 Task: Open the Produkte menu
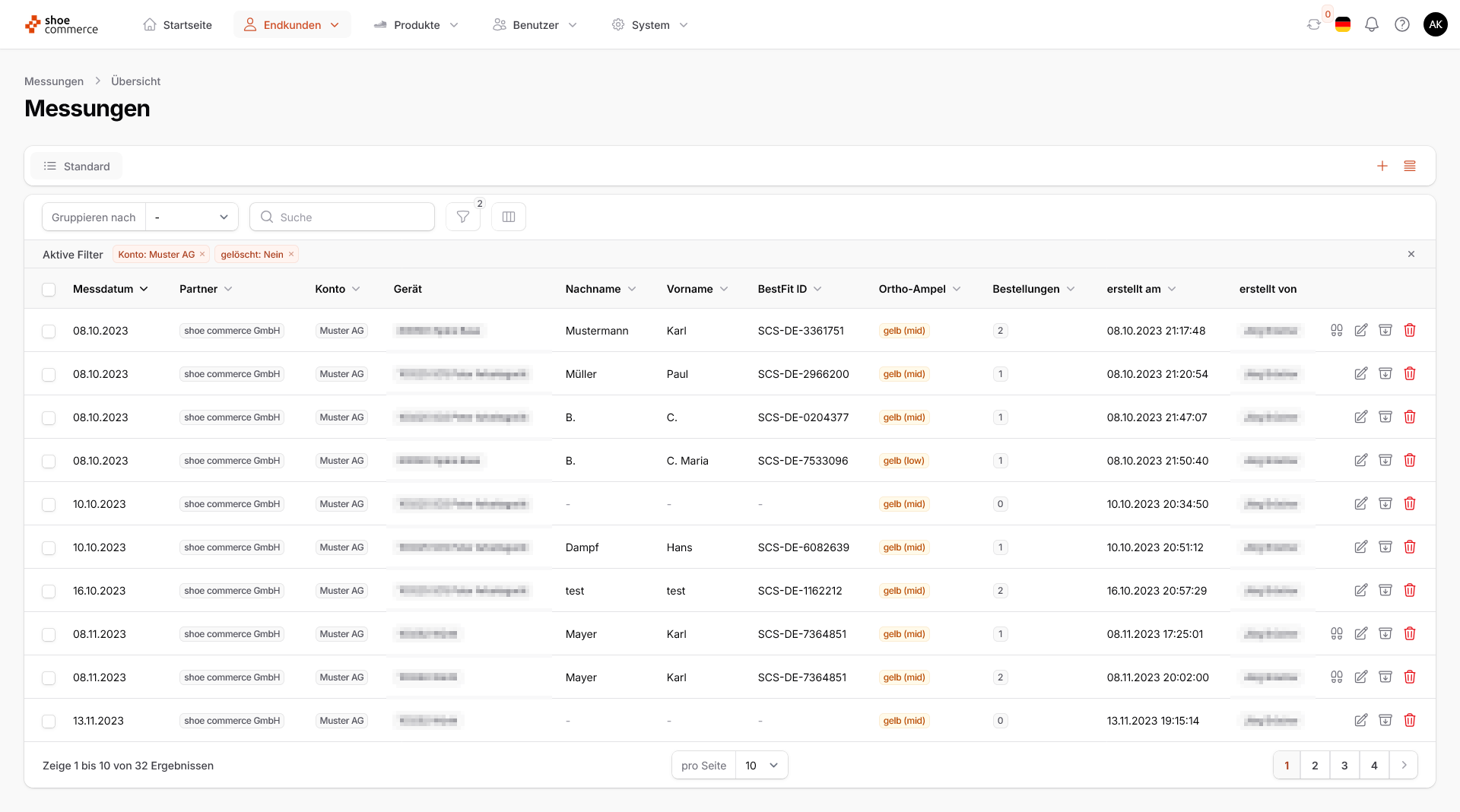coord(417,24)
